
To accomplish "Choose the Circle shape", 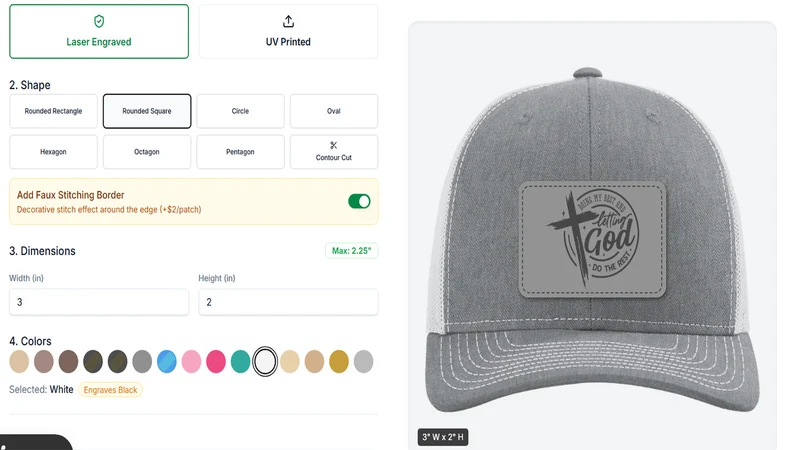I will pos(240,111).
